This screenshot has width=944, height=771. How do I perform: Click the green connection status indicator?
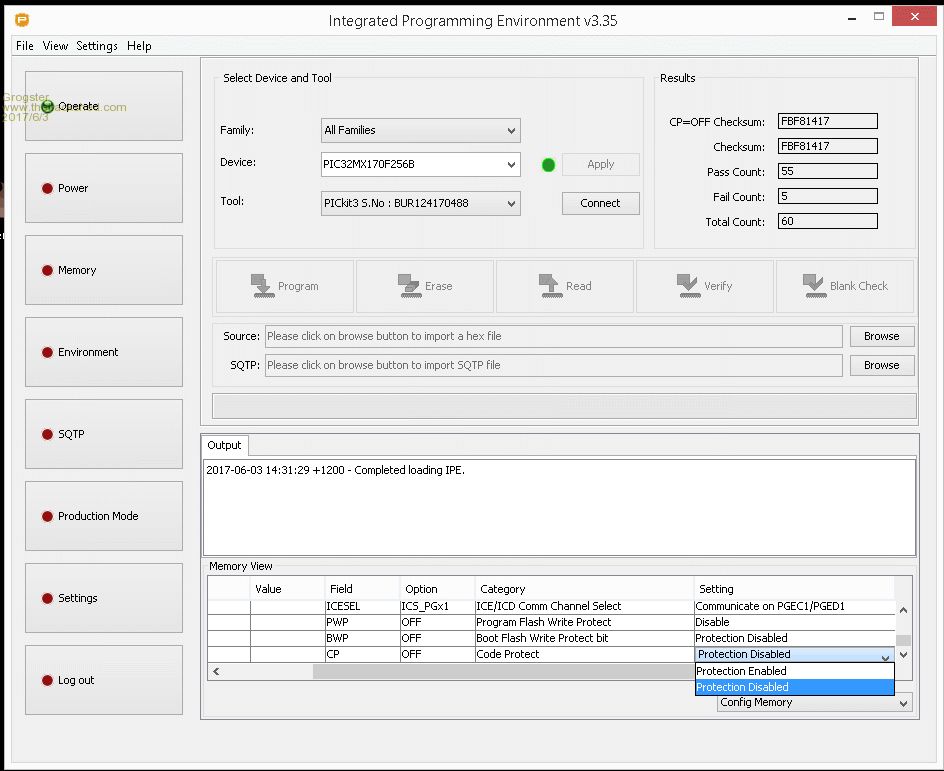pyautogui.click(x=548, y=165)
